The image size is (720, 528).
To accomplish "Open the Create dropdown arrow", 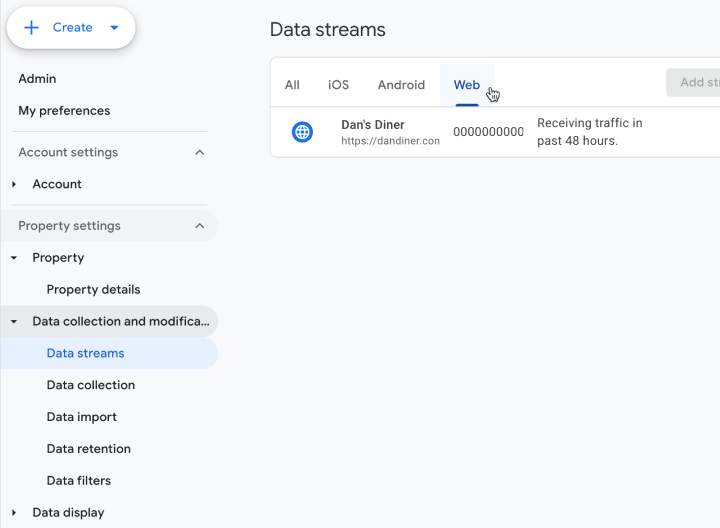I will 114,28.
